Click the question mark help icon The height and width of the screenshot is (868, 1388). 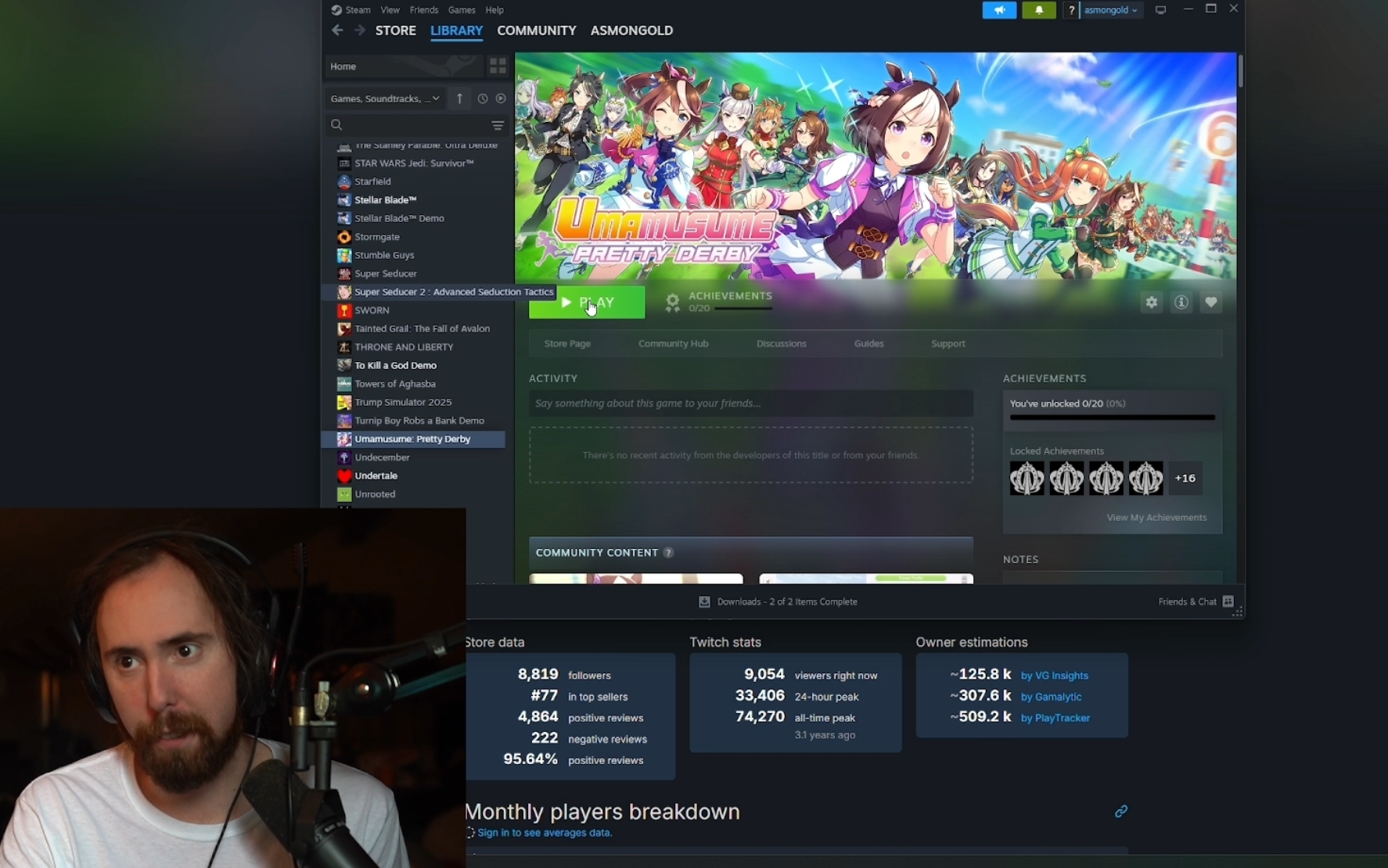(x=1071, y=10)
